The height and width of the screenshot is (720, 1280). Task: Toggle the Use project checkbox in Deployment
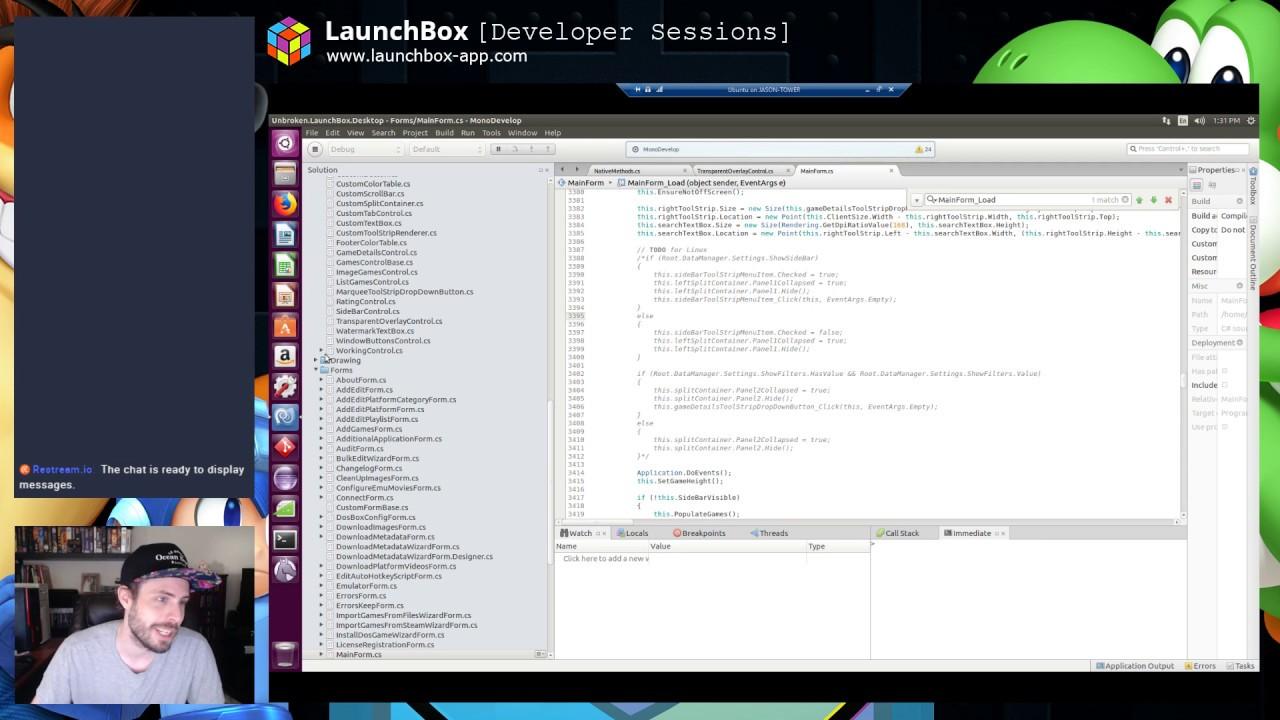click(x=1224, y=427)
